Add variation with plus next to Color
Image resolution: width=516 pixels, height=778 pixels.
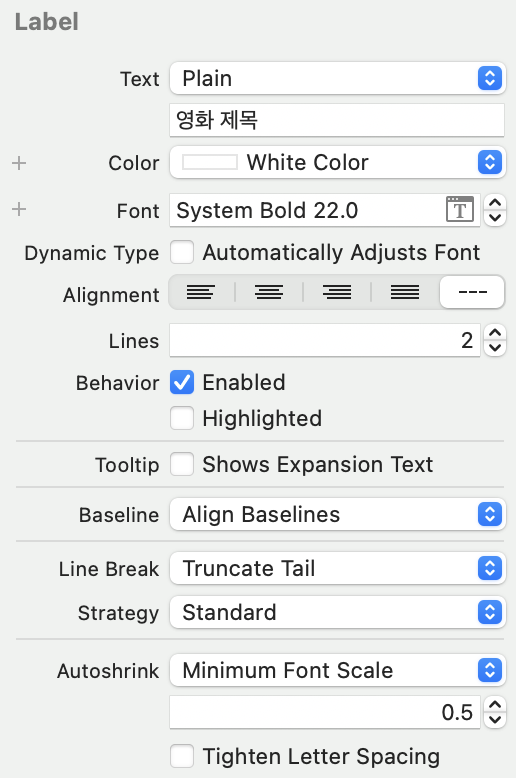[19, 163]
